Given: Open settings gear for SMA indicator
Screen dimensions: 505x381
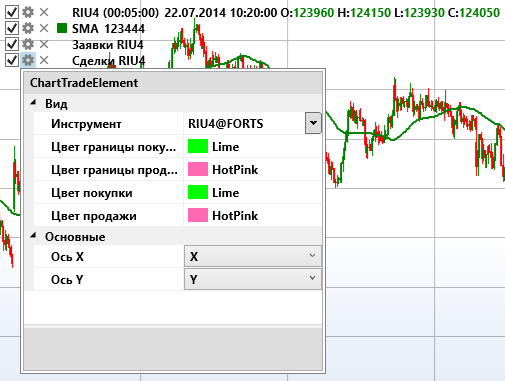Looking at the screenshot, I should pyautogui.click(x=28, y=28).
